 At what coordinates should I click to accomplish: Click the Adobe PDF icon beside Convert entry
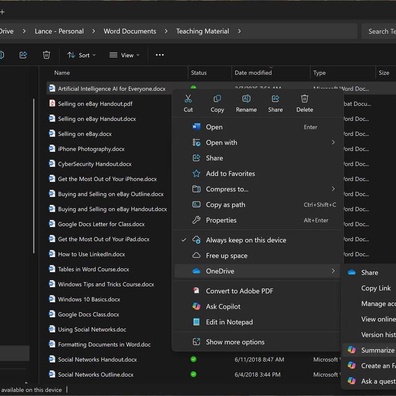tap(196, 291)
